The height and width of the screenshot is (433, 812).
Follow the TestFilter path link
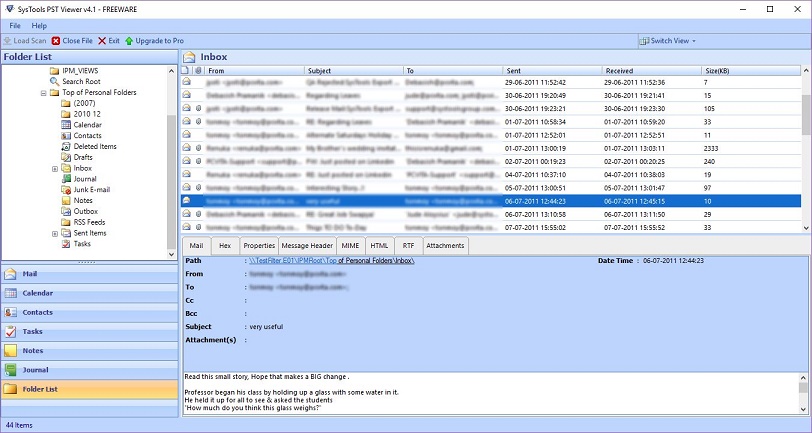[x=331, y=261]
